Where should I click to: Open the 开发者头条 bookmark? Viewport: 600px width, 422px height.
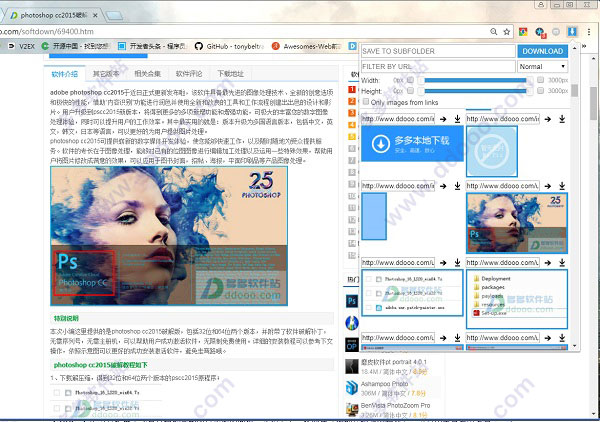[x=152, y=46]
